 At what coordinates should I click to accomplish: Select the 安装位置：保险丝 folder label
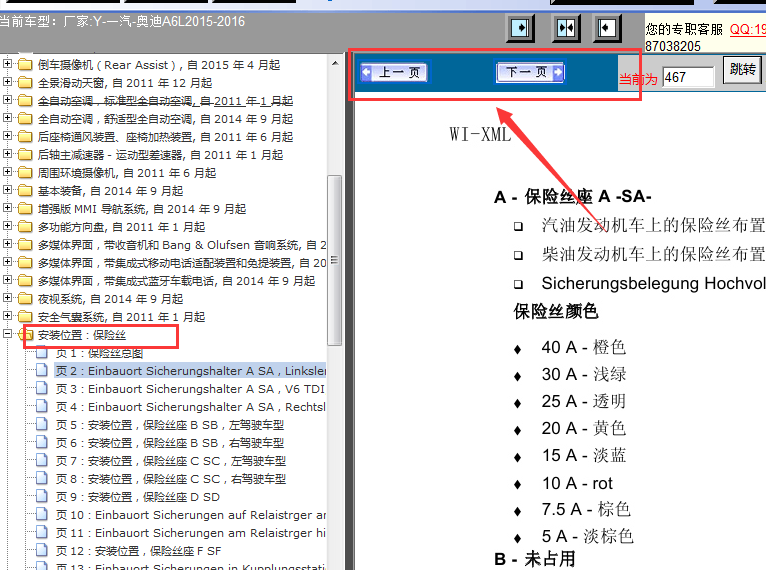click(82, 335)
